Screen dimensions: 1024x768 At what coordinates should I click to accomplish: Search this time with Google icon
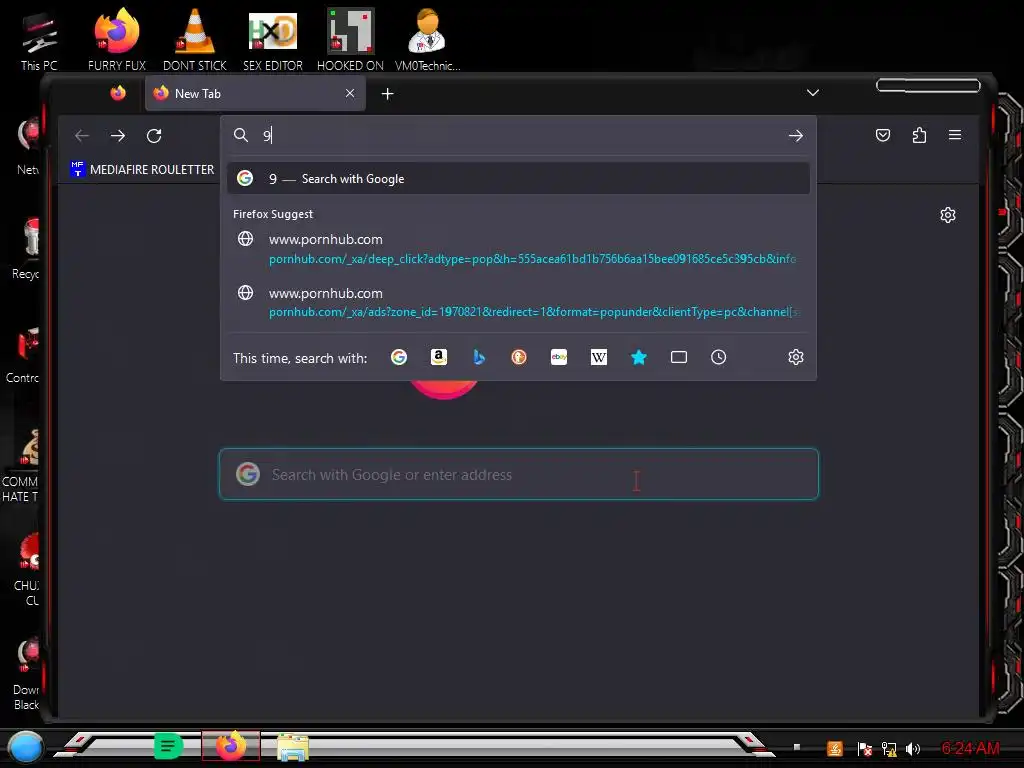pyautogui.click(x=399, y=357)
